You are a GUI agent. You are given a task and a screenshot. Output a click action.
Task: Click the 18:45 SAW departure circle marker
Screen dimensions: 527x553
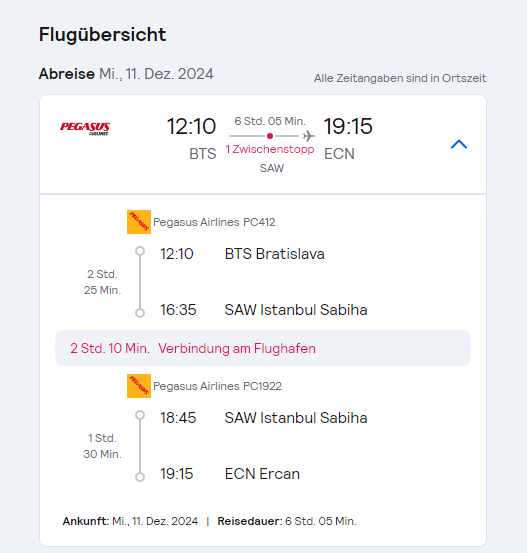pyautogui.click(x=140, y=415)
